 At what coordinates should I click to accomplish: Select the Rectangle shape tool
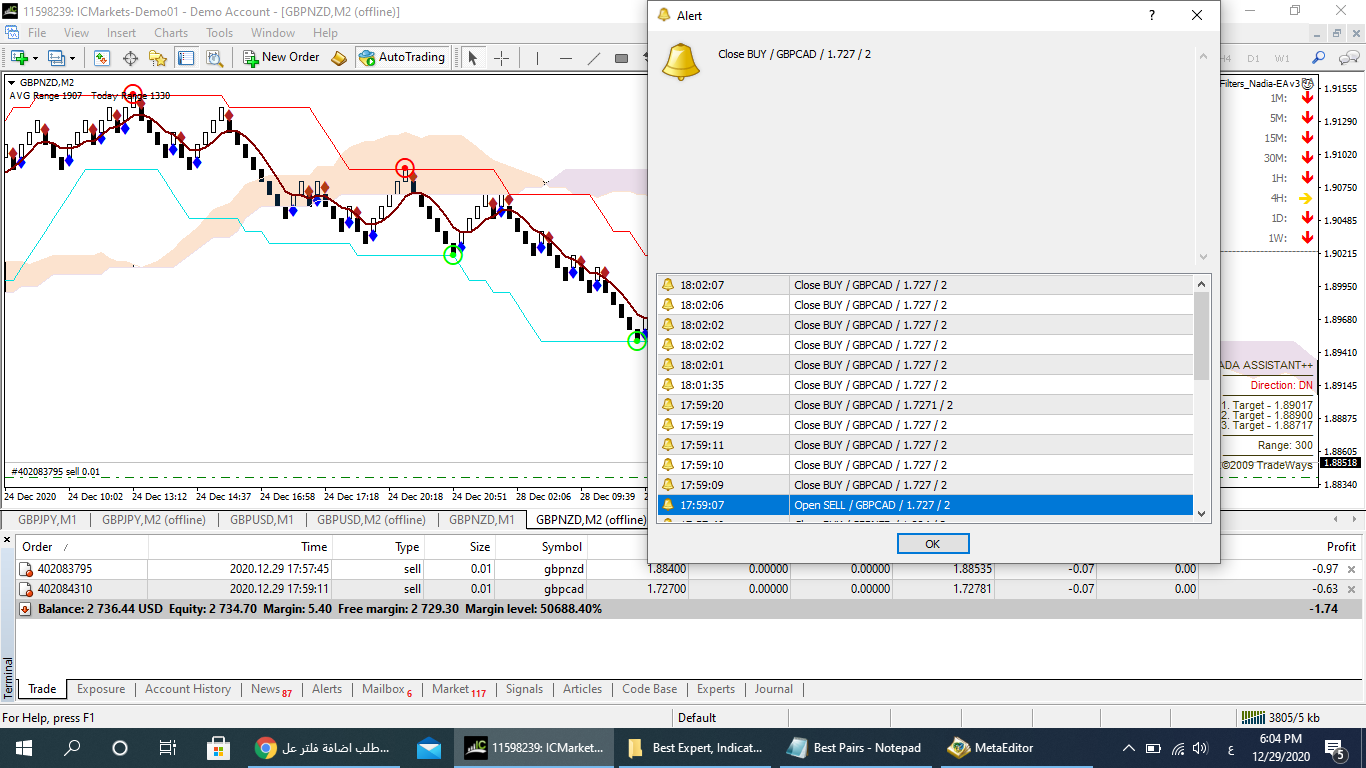(x=621, y=58)
